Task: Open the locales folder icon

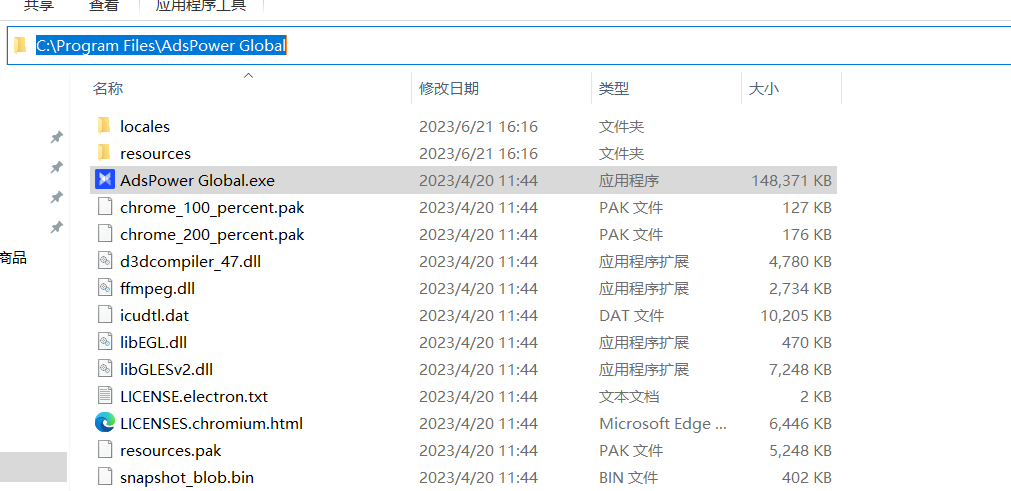Action: (x=104, y=126)
